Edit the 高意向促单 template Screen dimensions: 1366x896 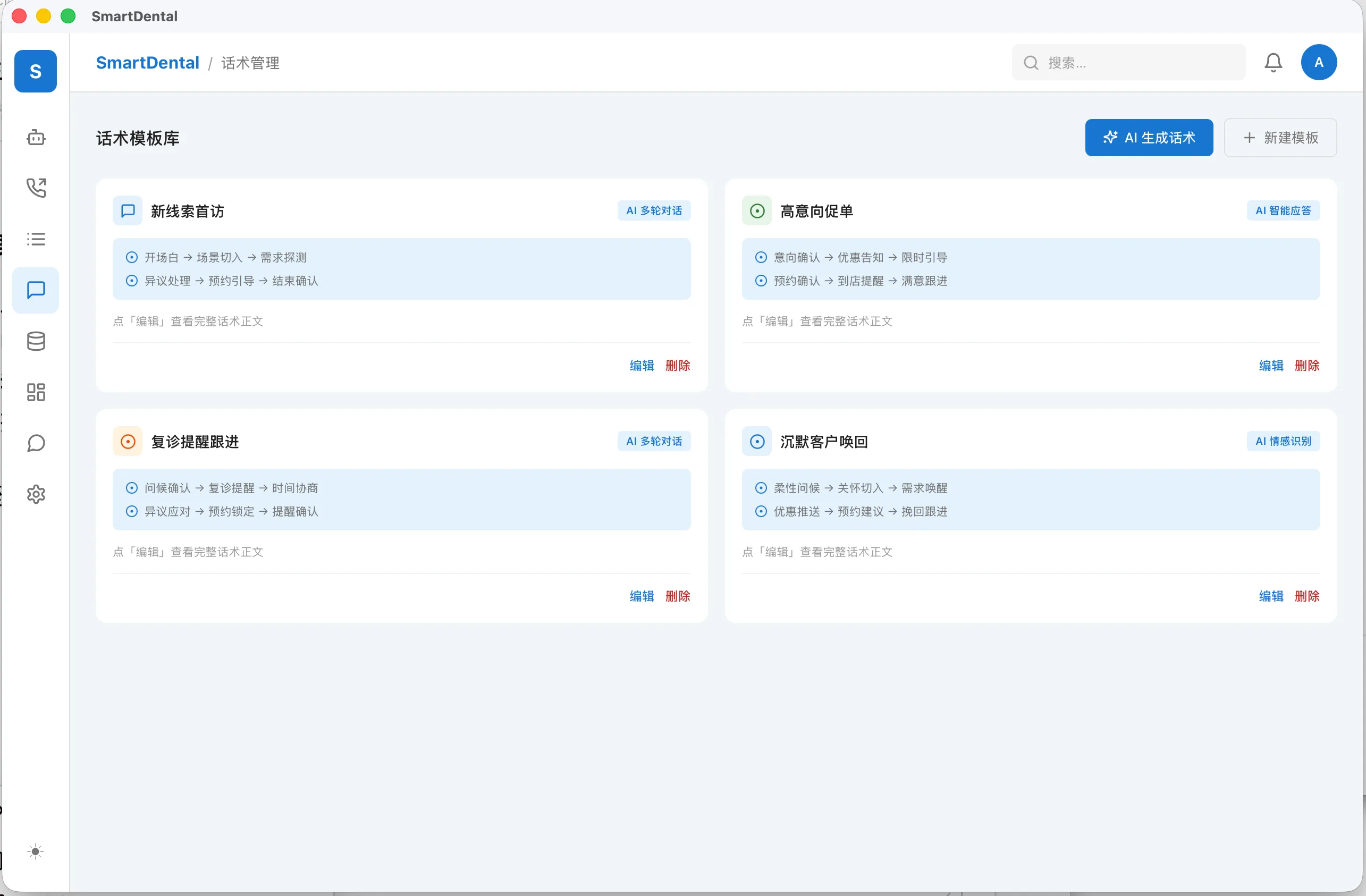(1271, 366)
